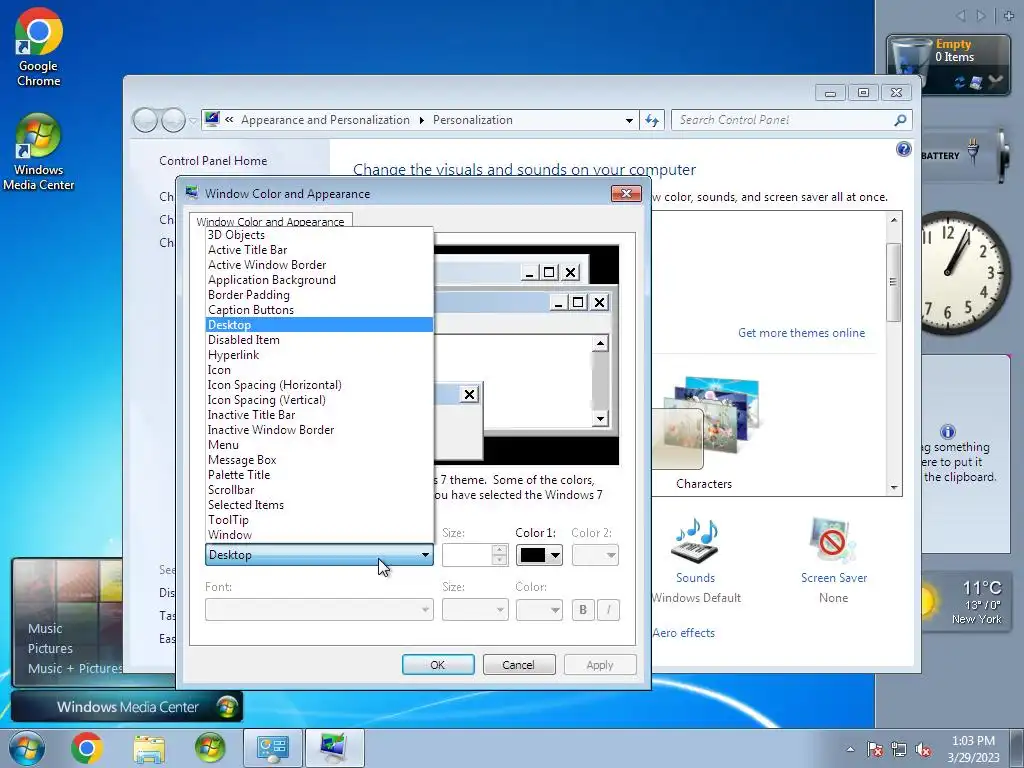
Task: Switch to Control Panel taskbar item
Action: tap(272, 748)
